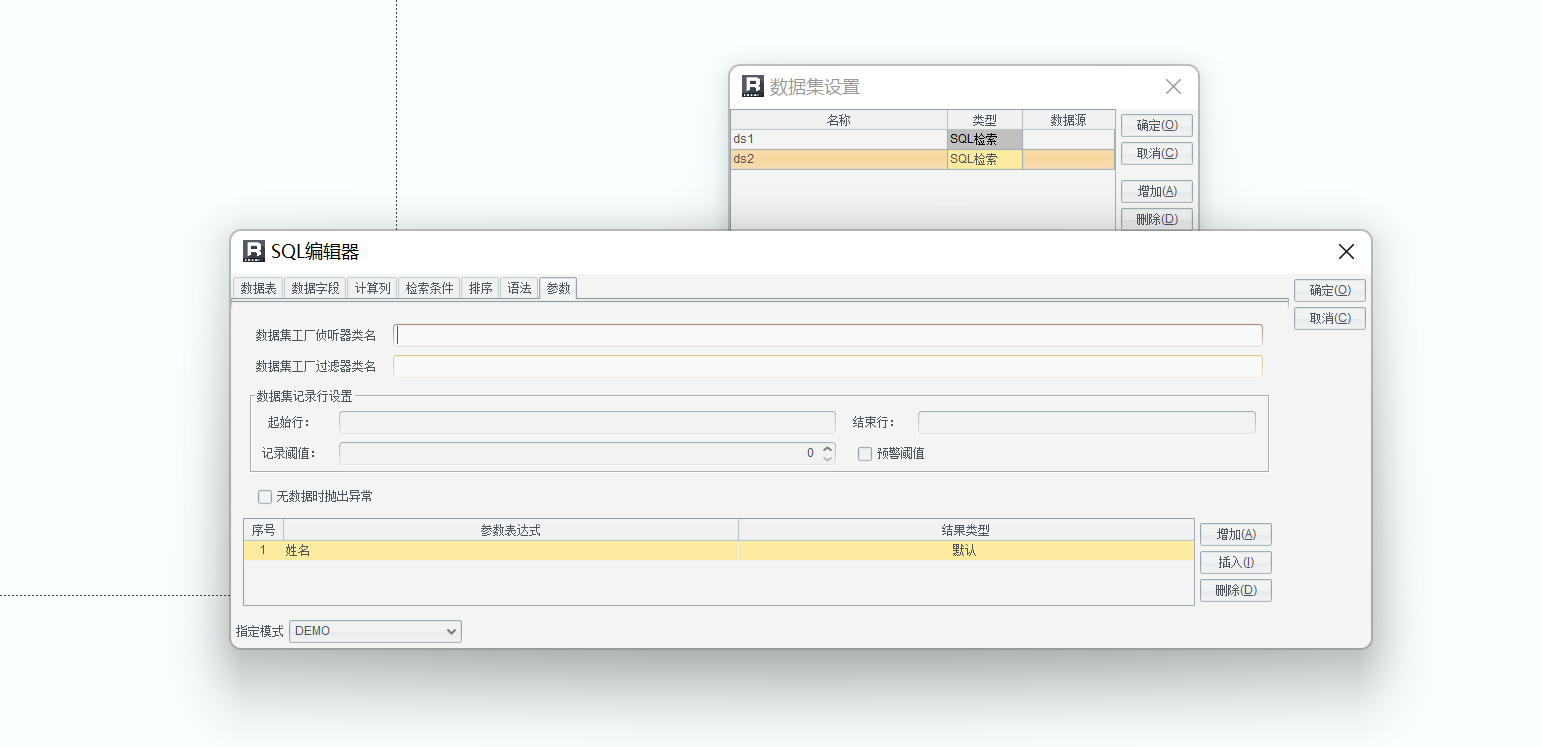
Task: Switch to the 数据表 tab
Action: (258, 288)
